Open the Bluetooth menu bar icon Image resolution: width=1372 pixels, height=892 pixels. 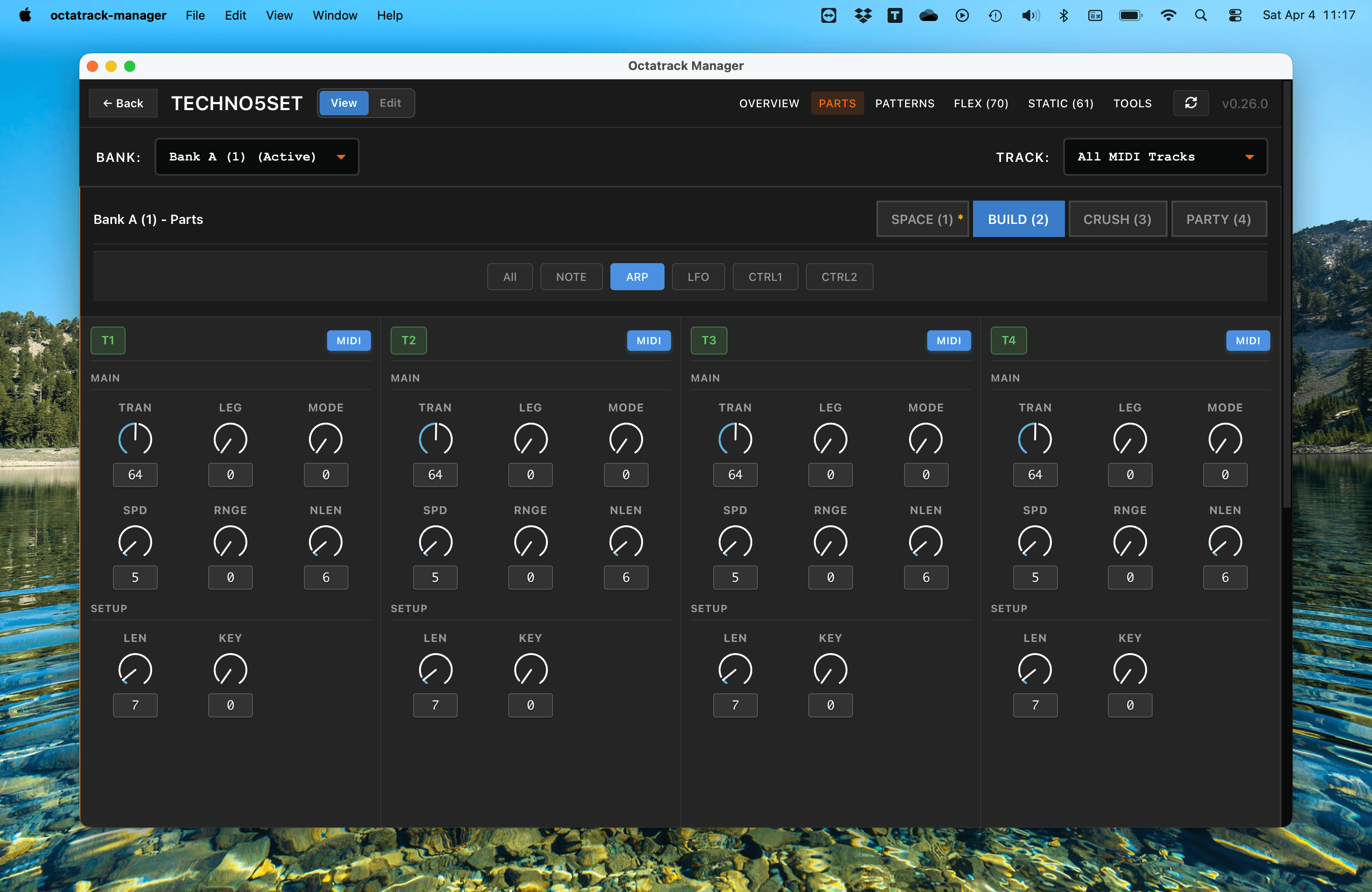pyautogui.click(x=1064, y=15)
